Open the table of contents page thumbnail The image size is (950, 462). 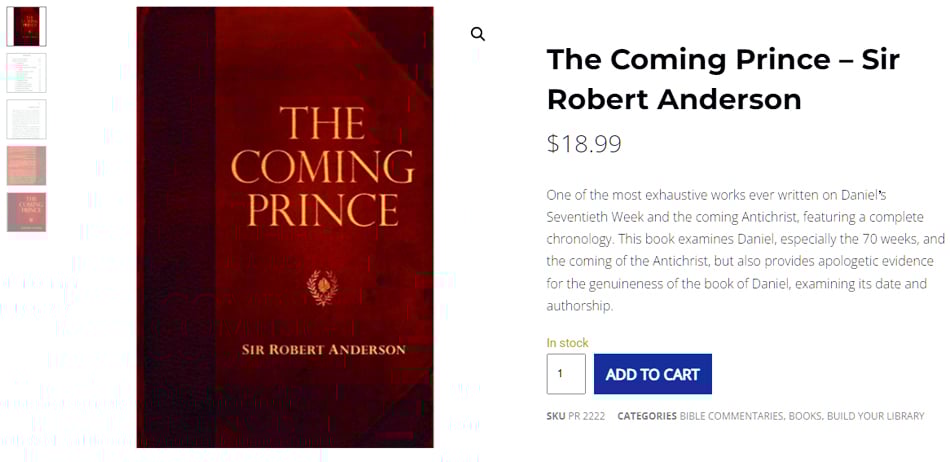pos(27,72)
